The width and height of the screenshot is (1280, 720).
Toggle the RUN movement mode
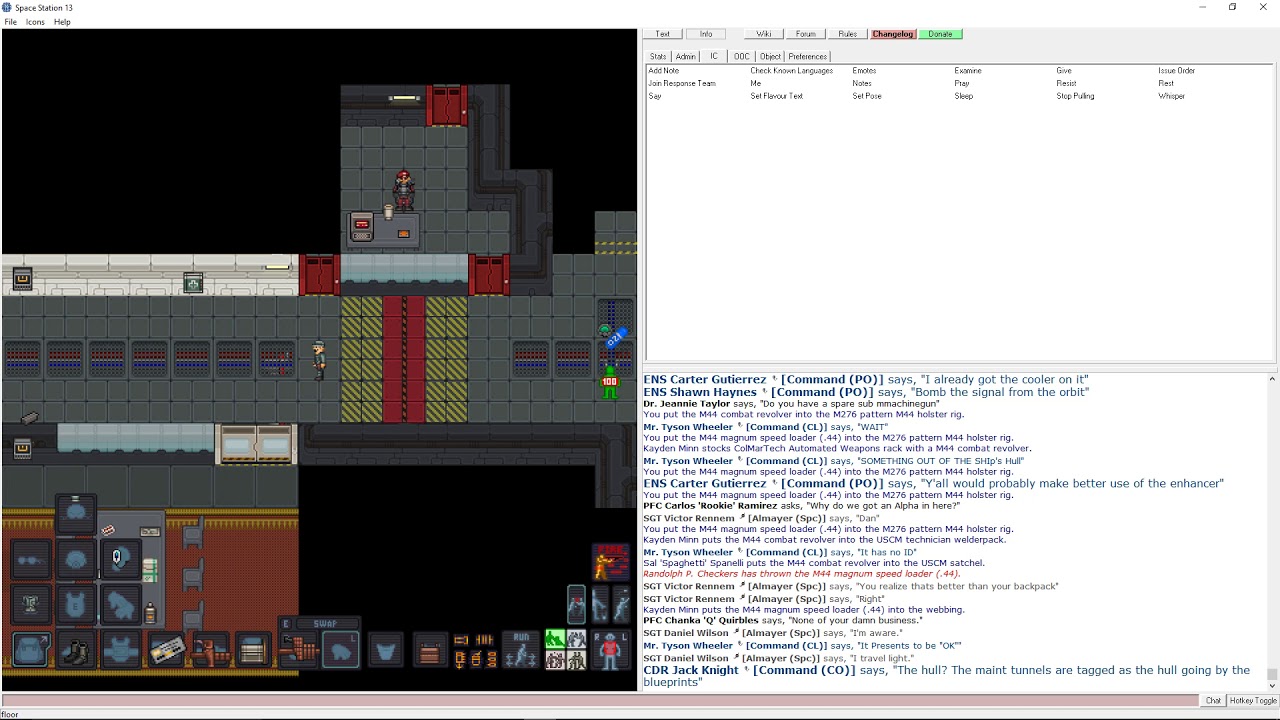(x=521, y=649)
